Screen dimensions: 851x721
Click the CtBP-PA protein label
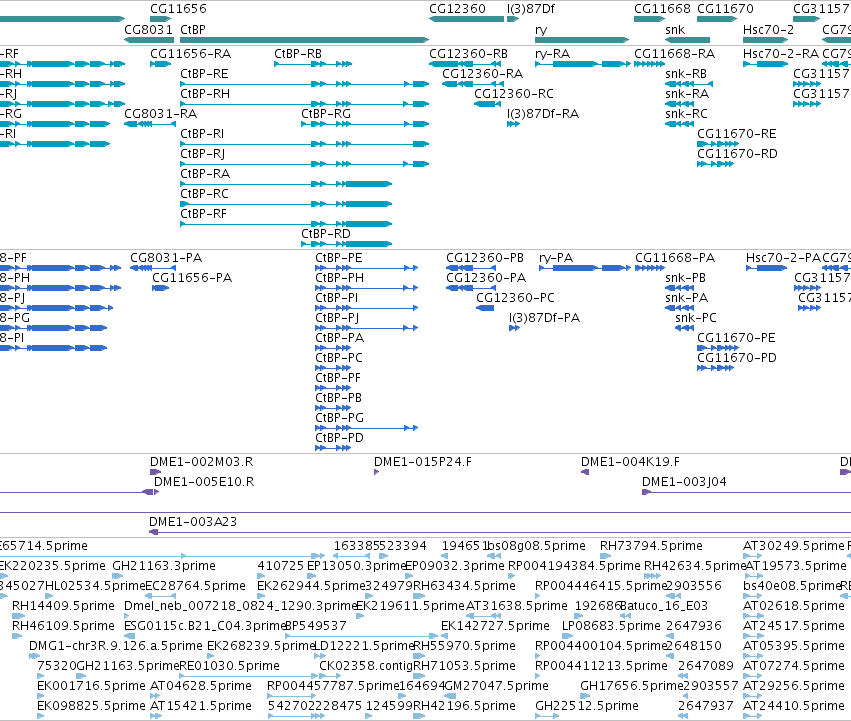(340, 338)
